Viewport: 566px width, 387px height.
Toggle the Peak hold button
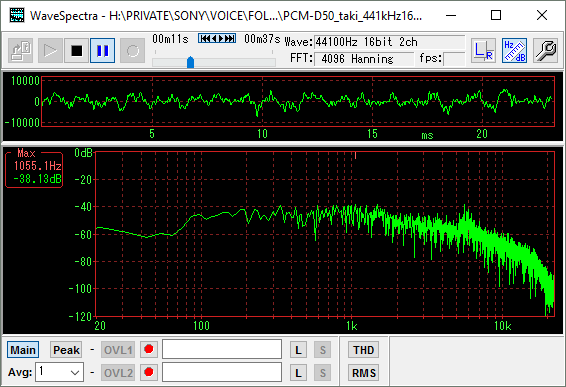pyautogui.click(x=66, y=350)
